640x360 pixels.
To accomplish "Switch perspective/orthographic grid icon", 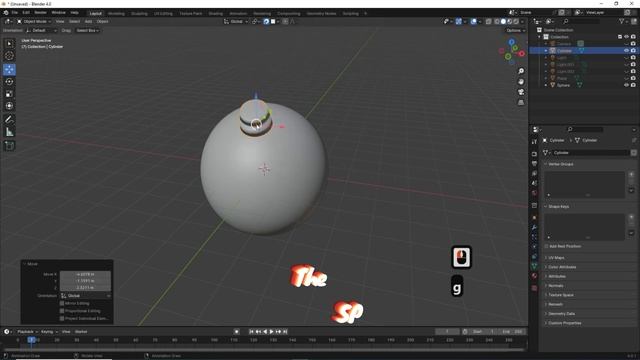I will pyautogui.click(x=521, y=102).
